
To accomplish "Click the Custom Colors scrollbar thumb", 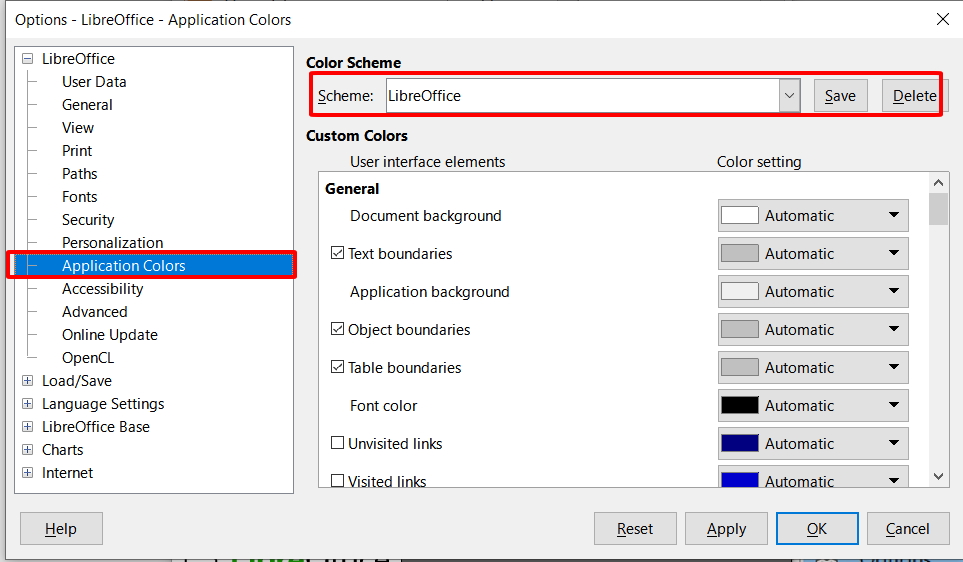I will pyautogui.click(x=938, y=209).
